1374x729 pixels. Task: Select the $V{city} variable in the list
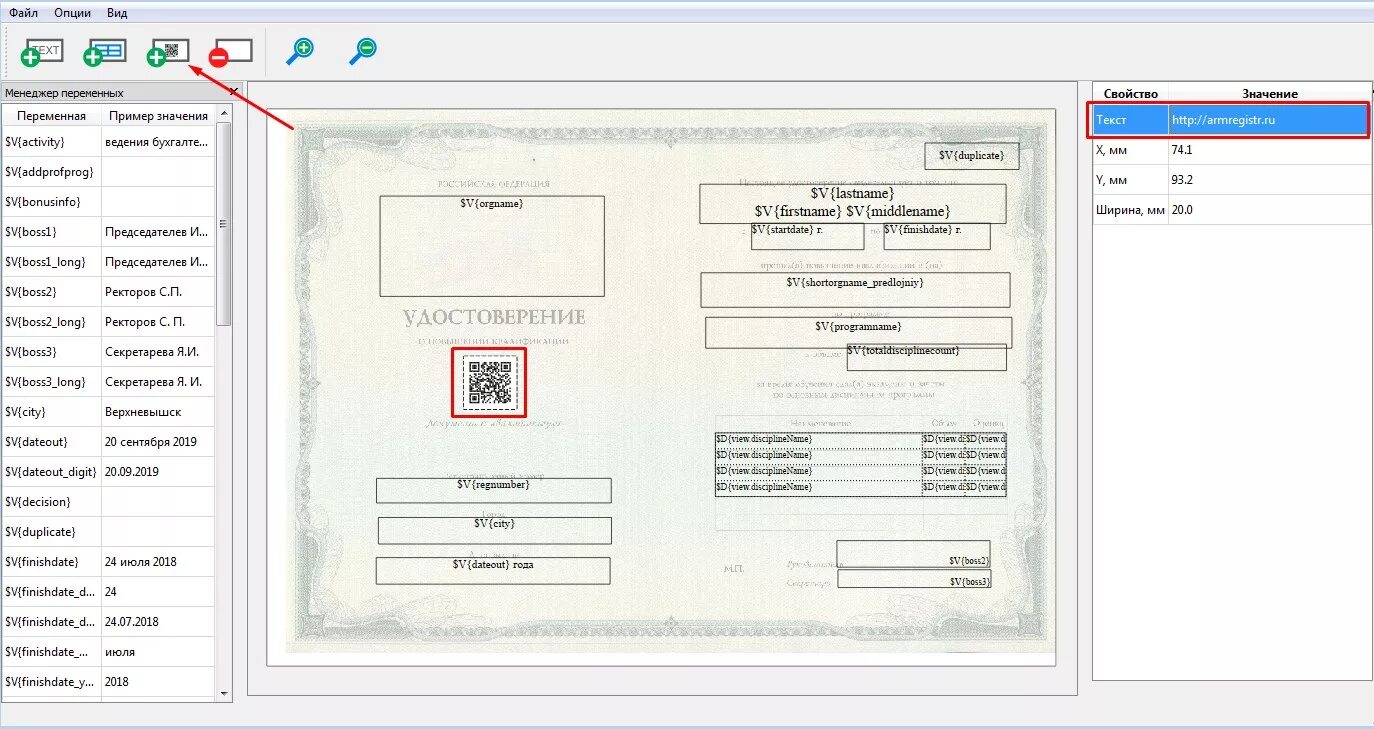click(x=51, y=412)
